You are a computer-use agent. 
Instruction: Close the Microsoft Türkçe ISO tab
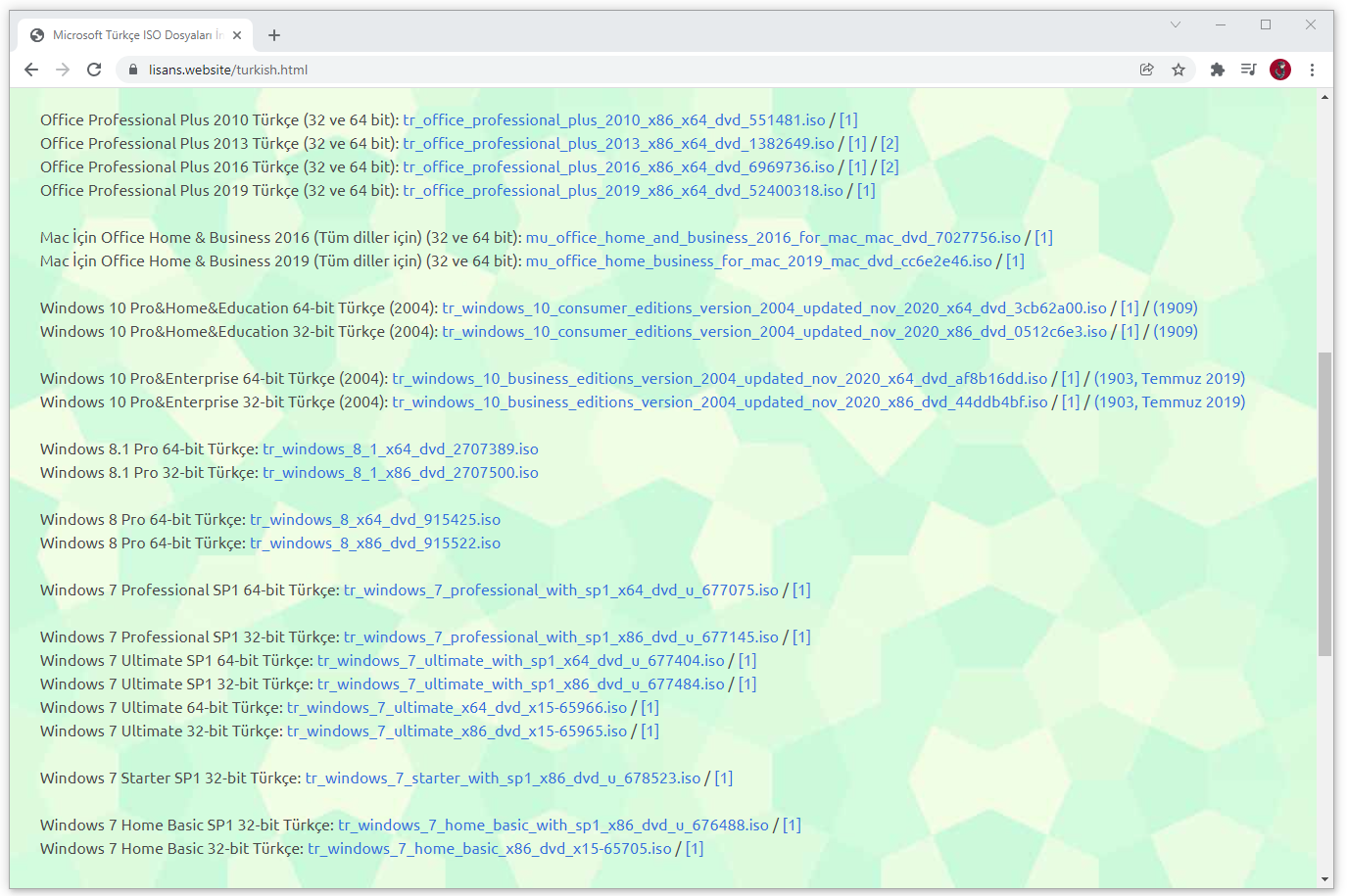(x=237, y=35)
